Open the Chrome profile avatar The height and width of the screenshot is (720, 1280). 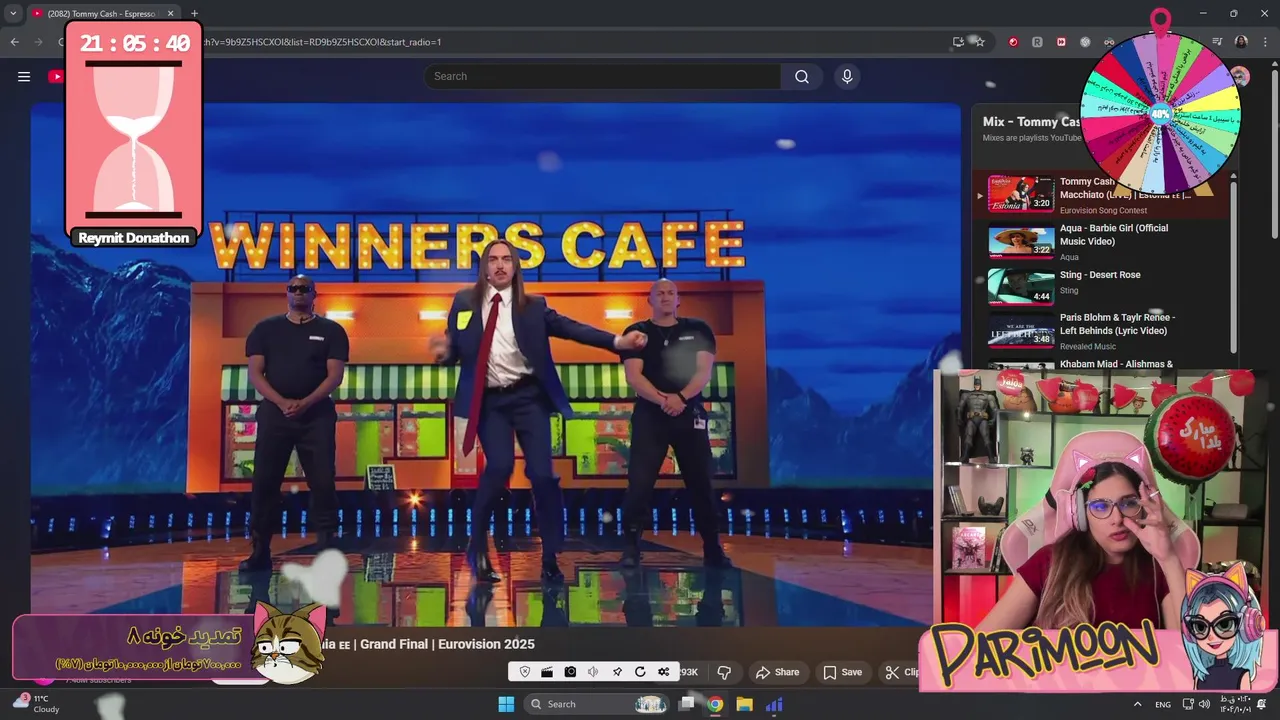[x=1241, y=42]
